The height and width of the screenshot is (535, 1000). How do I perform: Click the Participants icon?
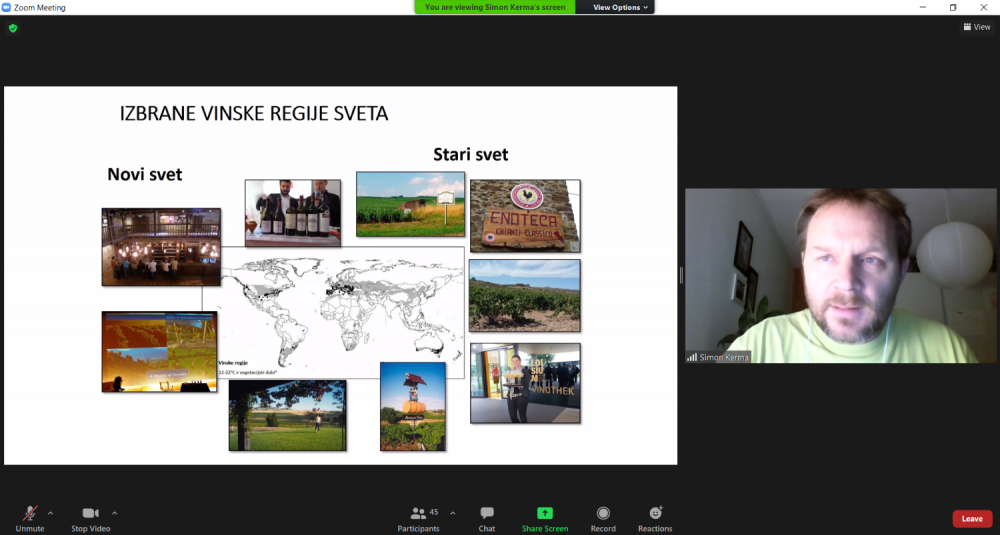click(419, 513)
